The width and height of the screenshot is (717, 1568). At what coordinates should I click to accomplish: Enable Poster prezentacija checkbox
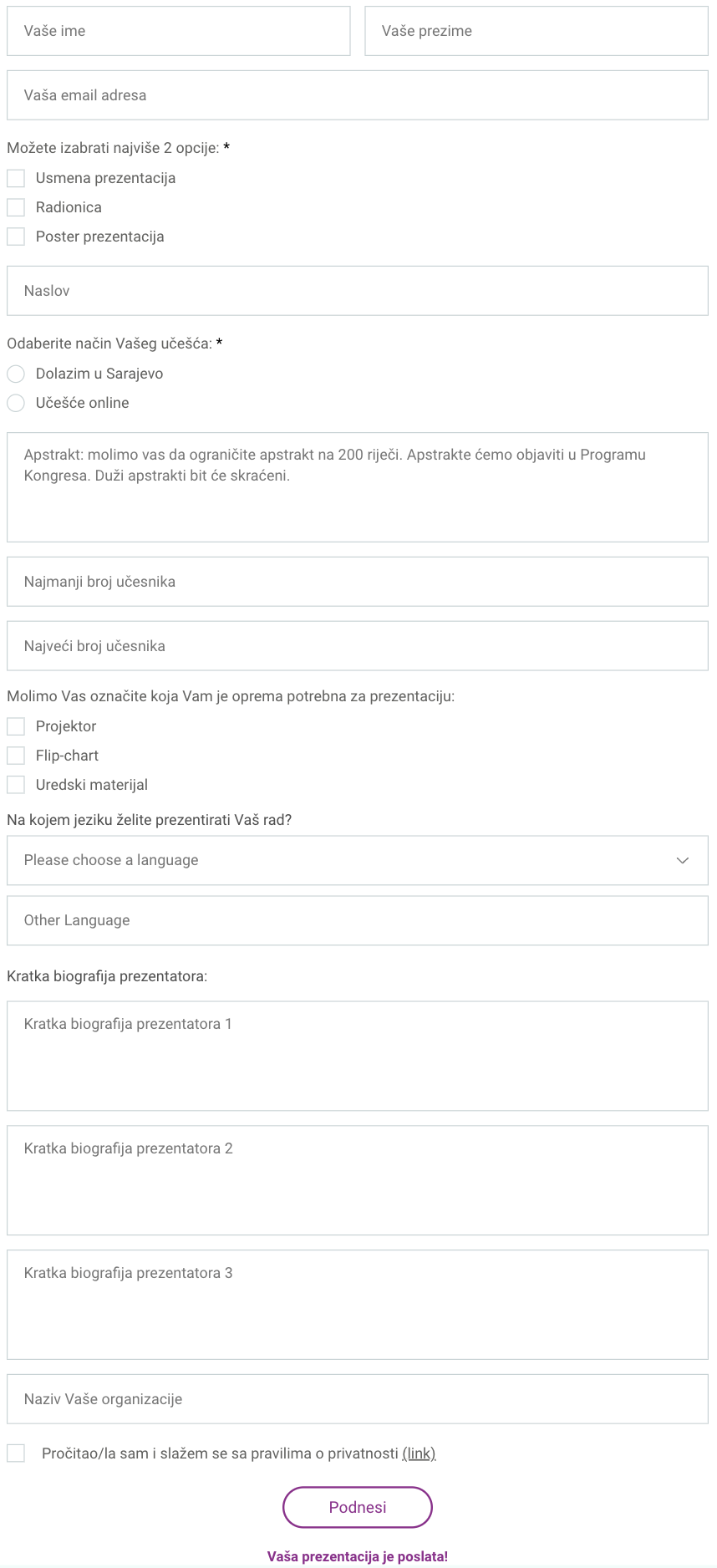point(16,237)
